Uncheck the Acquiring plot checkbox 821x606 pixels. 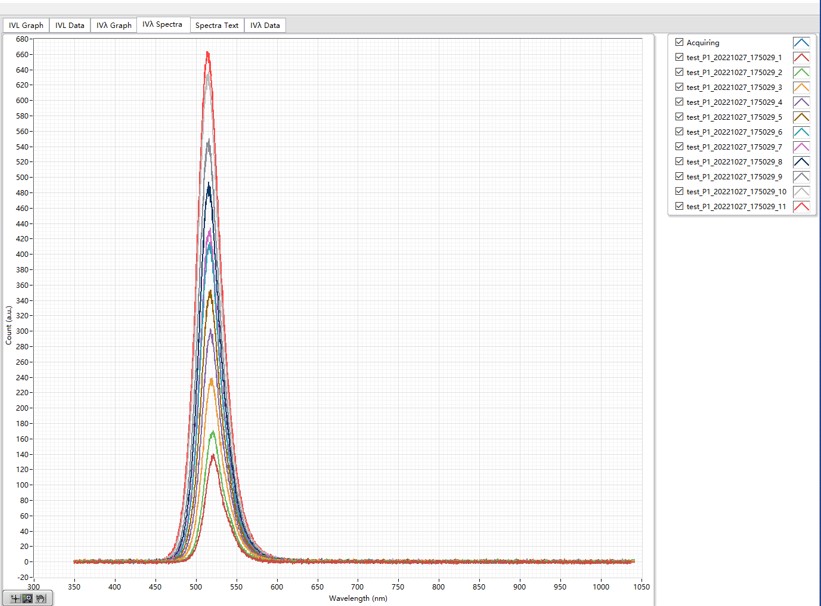[x=680, y=43]
